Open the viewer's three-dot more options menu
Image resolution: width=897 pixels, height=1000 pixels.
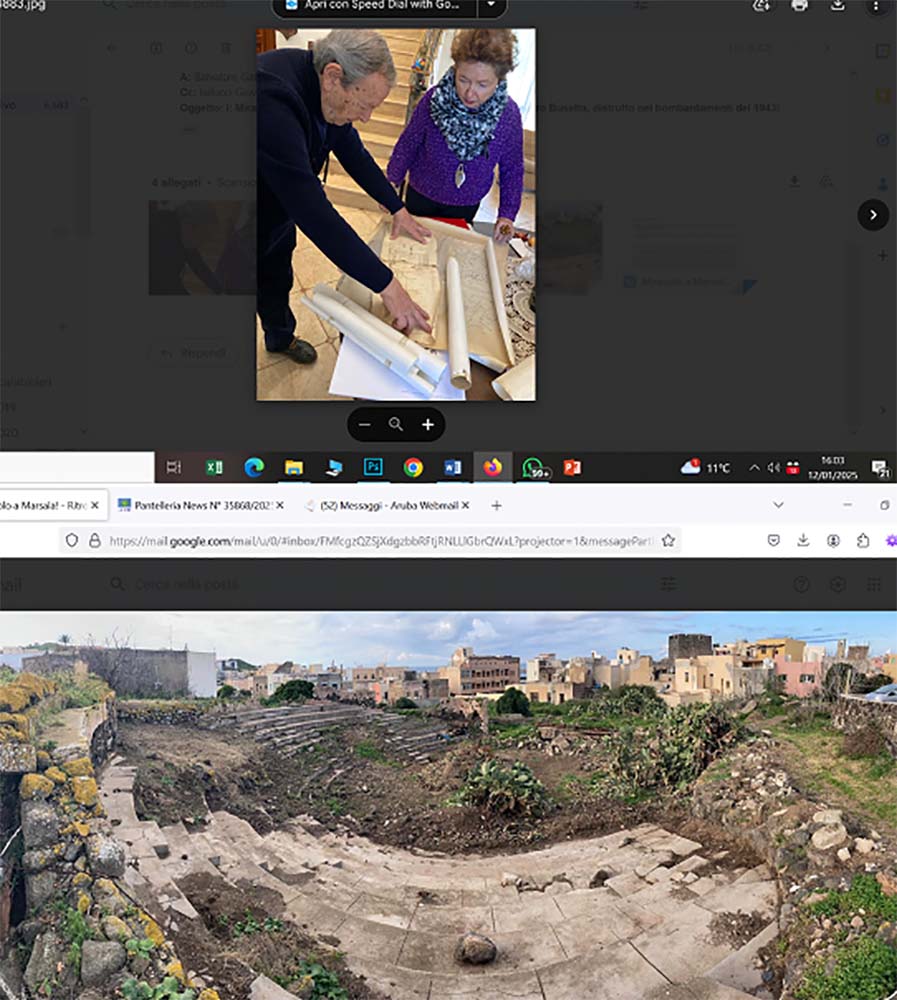point(875,6)
